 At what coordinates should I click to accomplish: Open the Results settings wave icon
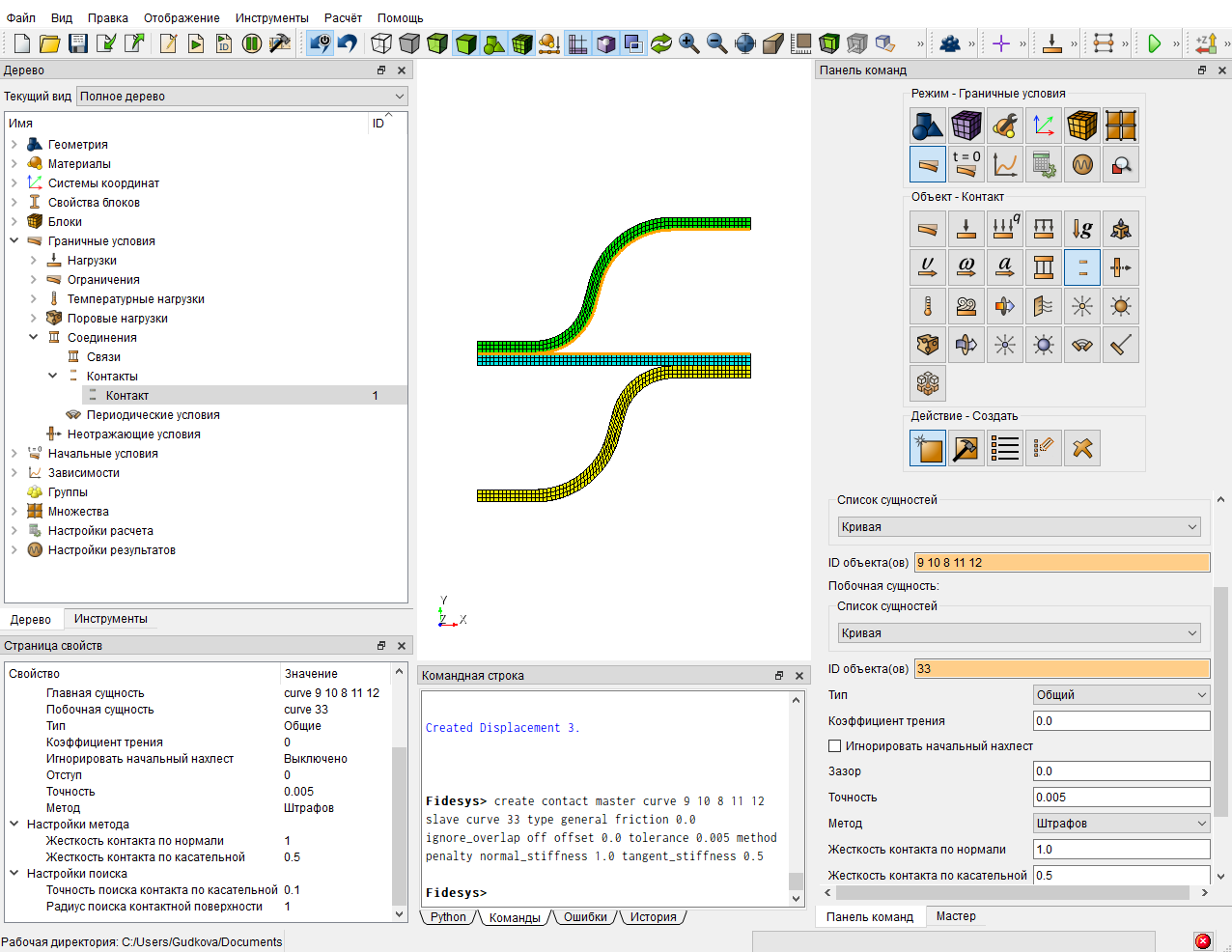click(x=1082, y=164)
